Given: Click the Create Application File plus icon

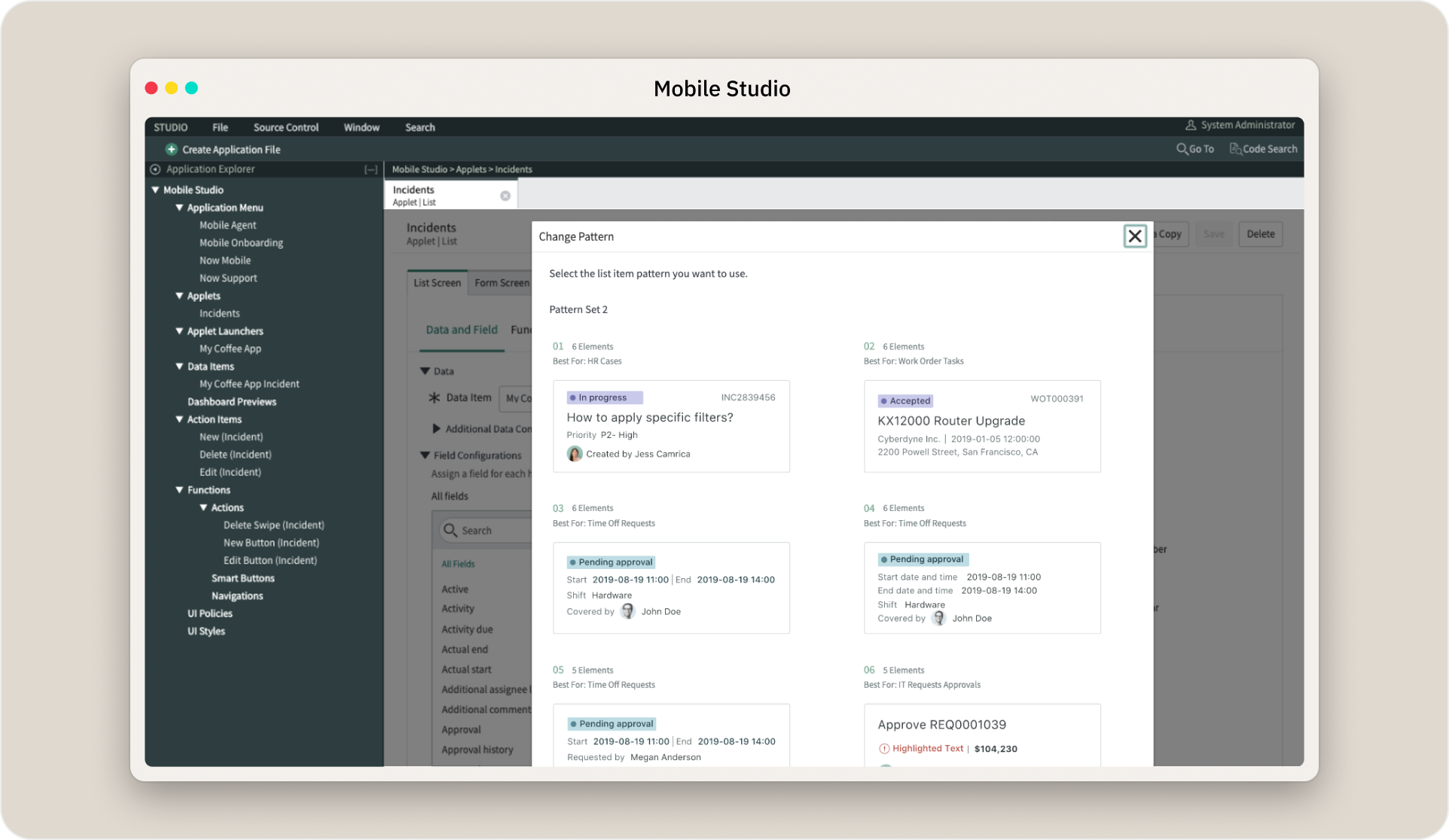Looking at the screenshot, I should pos(171,149).
